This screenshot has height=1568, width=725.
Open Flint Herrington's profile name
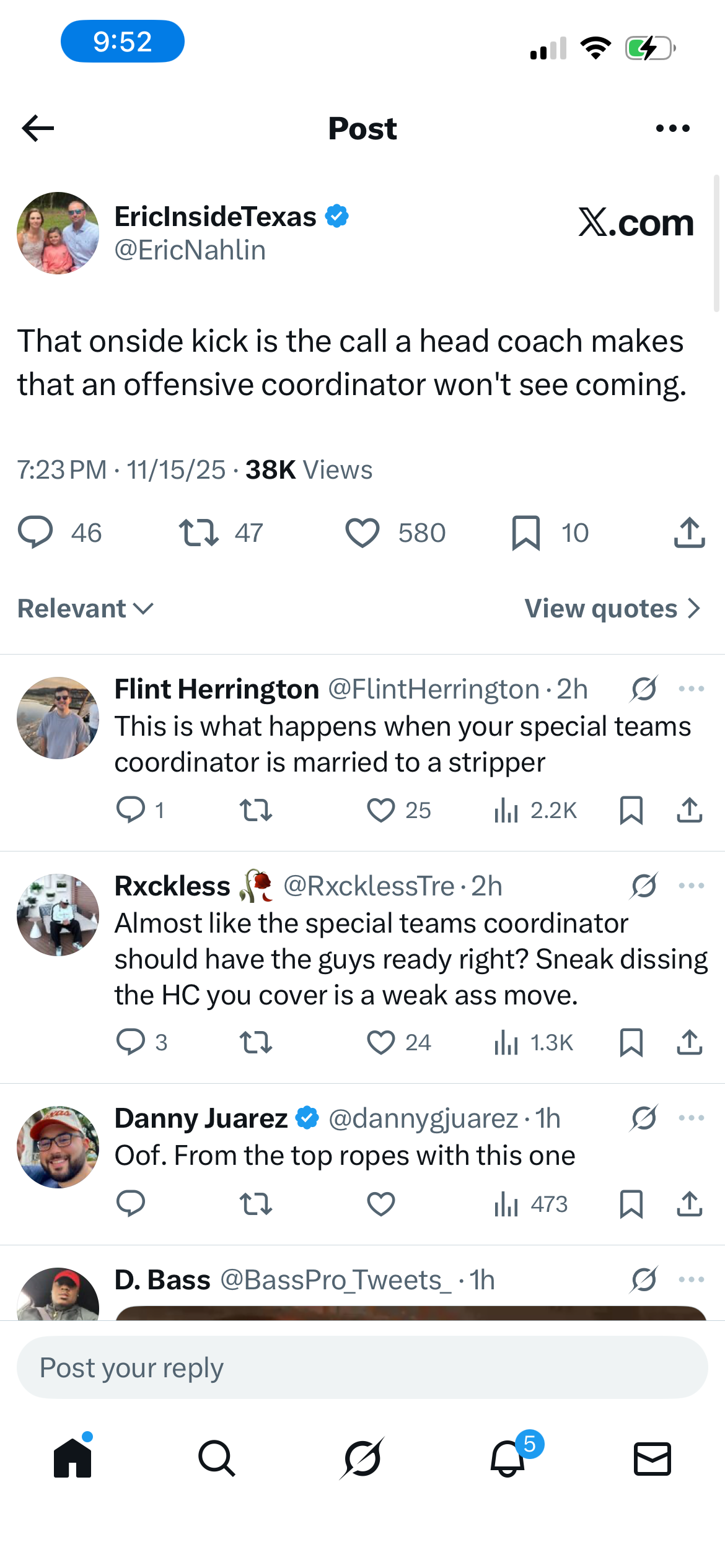217,689
